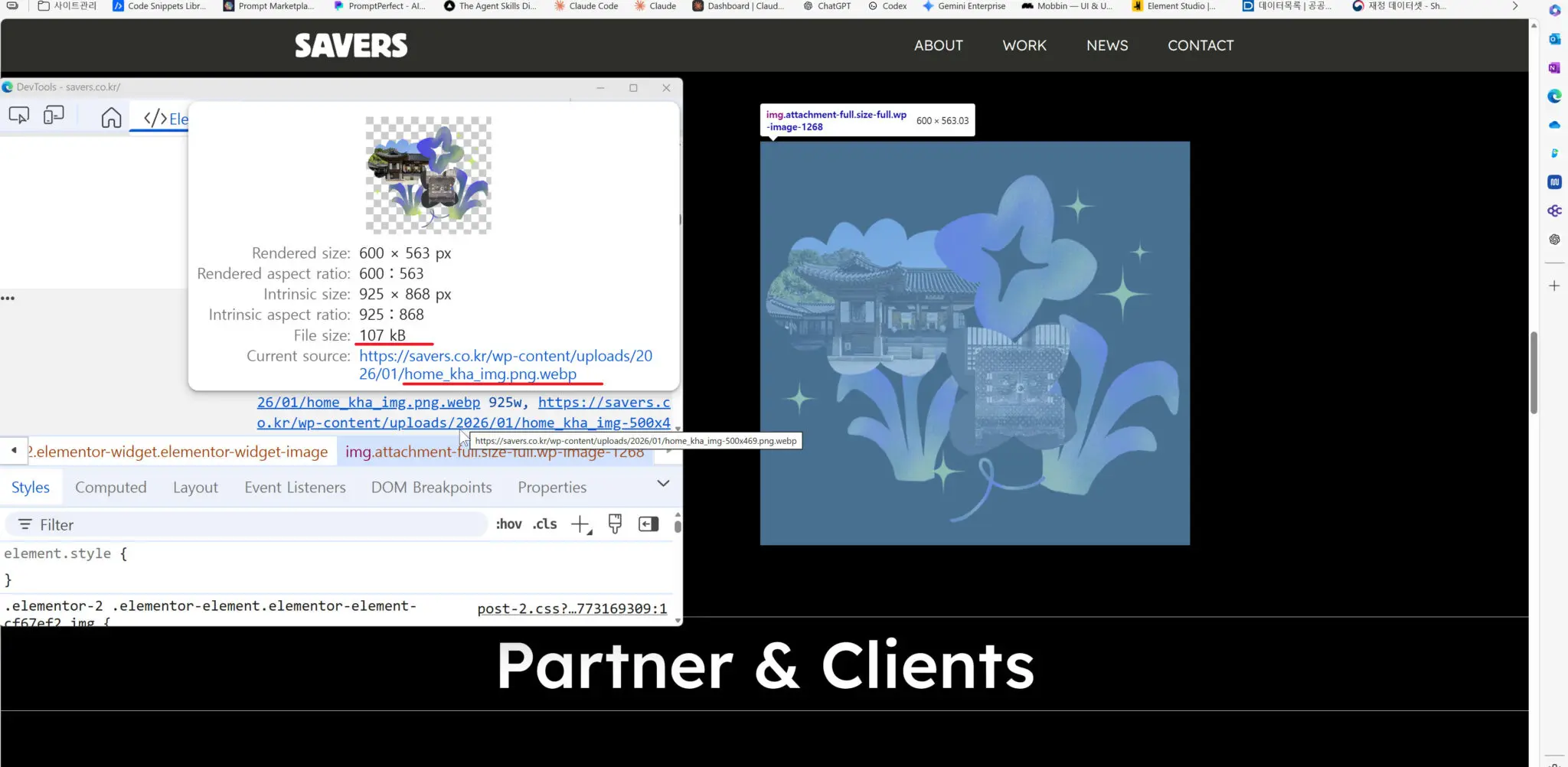Open the Styles tab

coord(31,488)
